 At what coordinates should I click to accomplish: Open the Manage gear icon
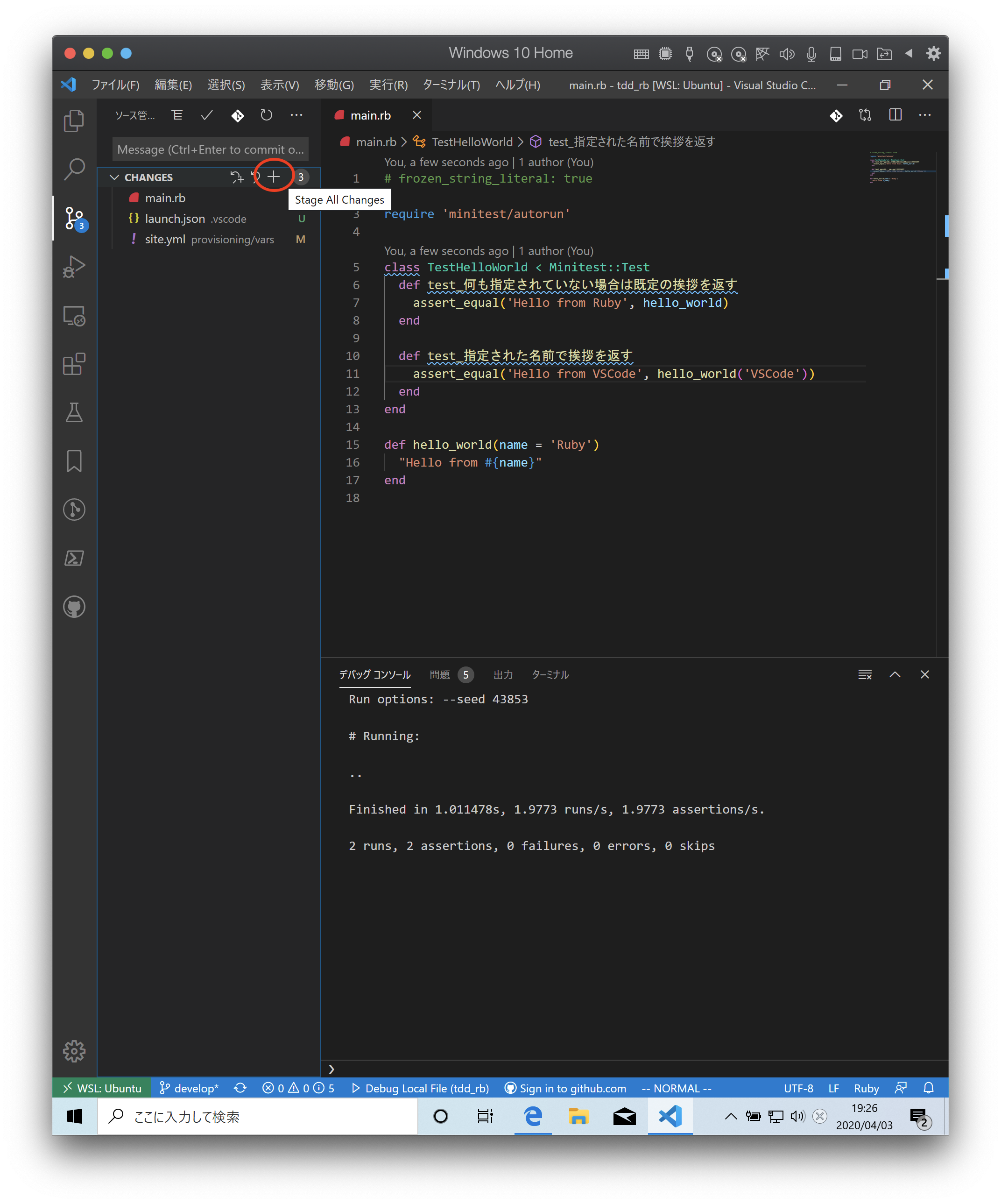[75, 1051]
